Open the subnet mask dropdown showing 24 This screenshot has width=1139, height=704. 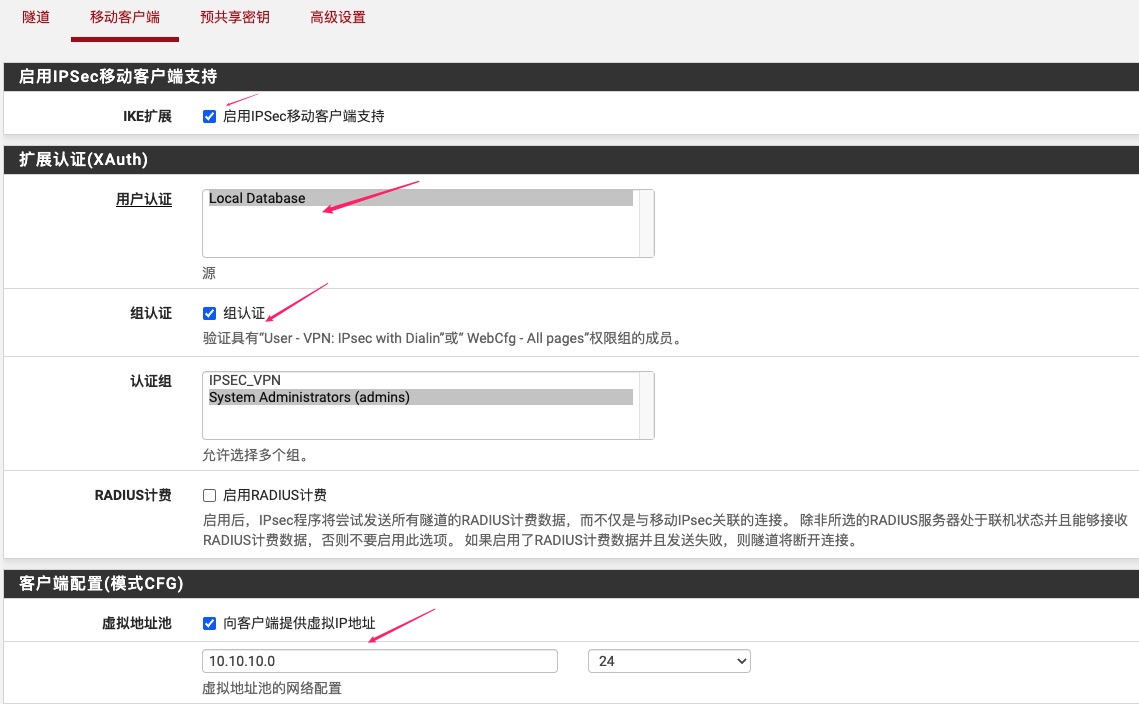pos(669,661)
